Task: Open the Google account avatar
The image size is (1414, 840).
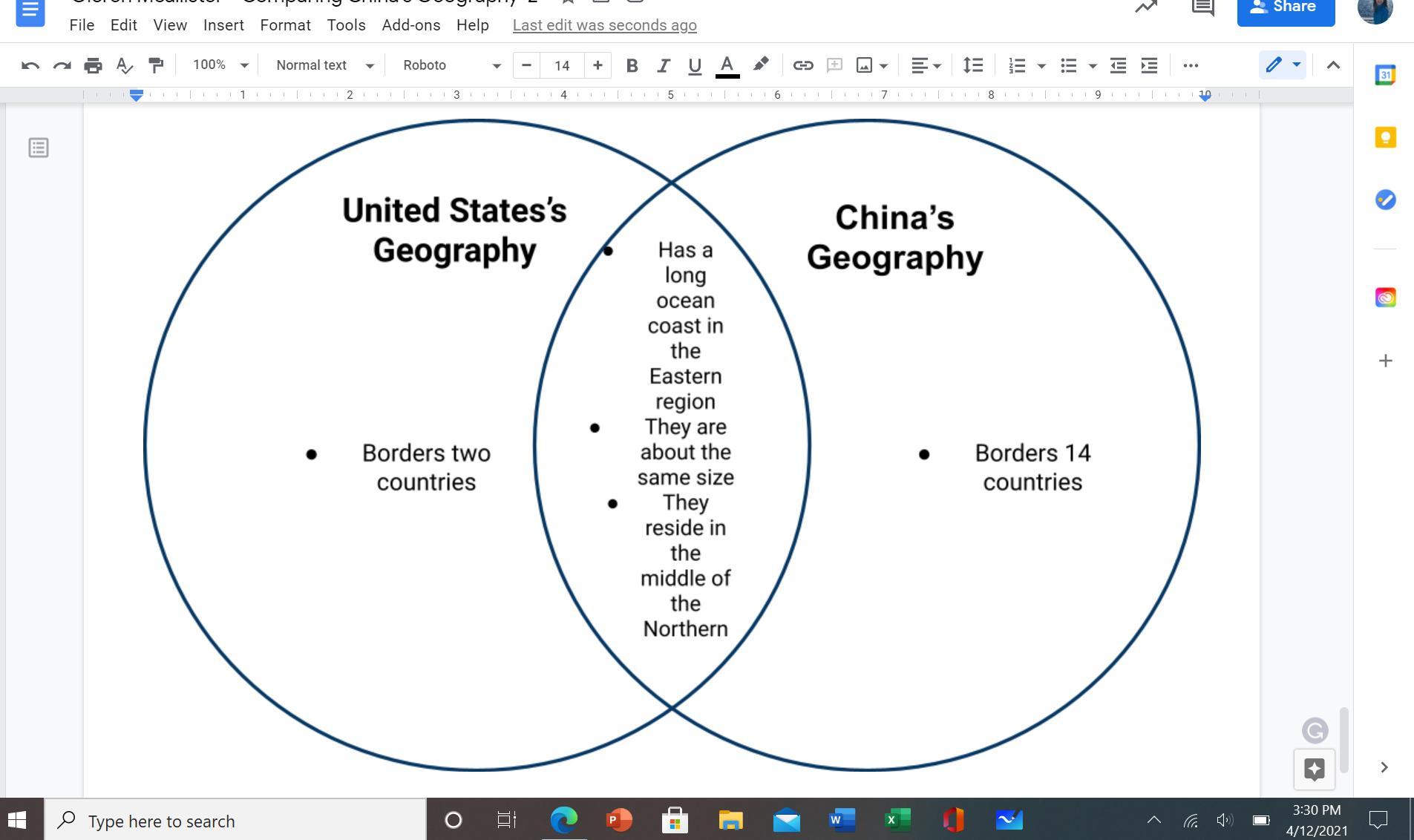Action: tap(1375, 10)
